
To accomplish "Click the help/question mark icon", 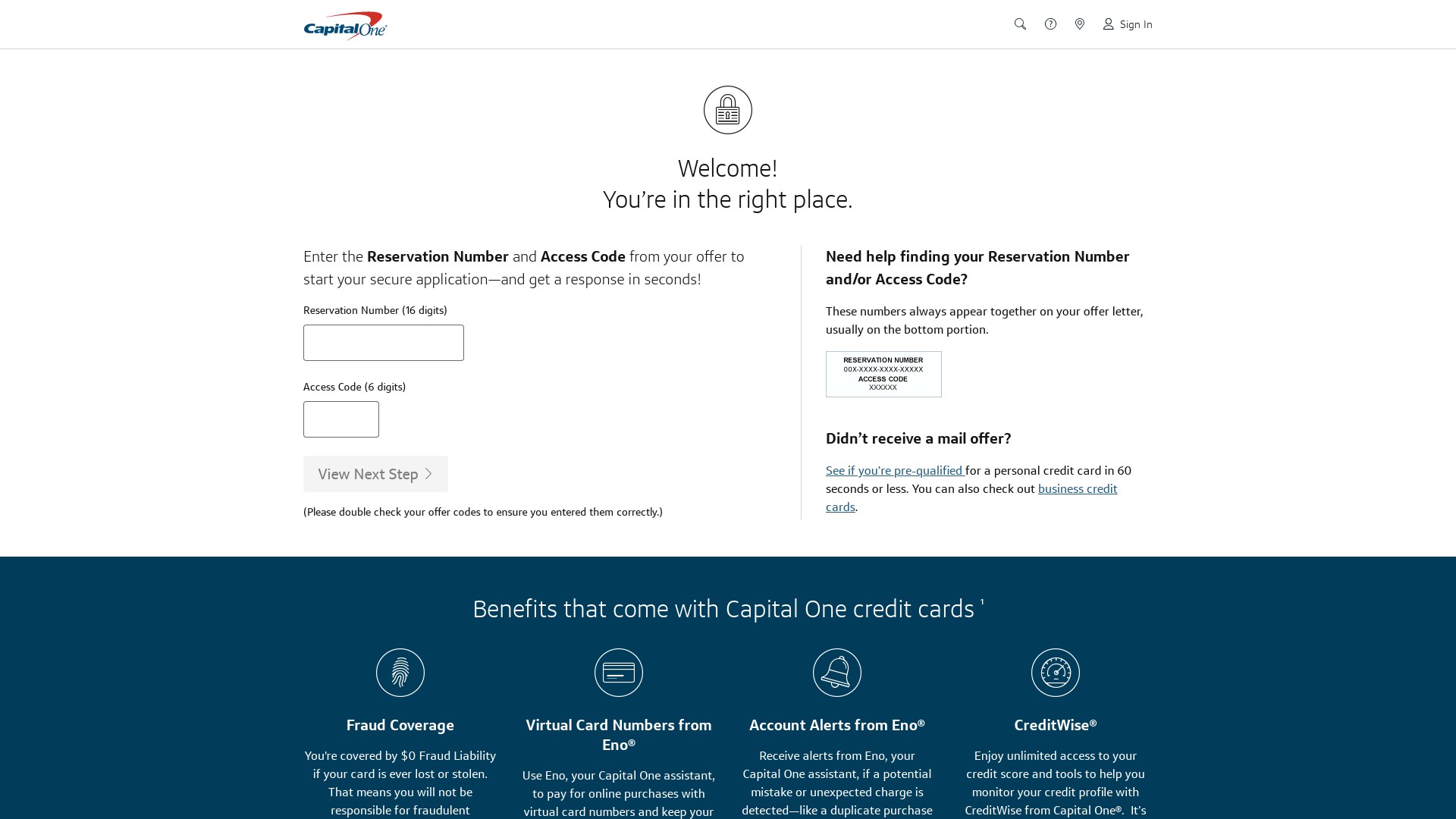I will coord(1050,24).
